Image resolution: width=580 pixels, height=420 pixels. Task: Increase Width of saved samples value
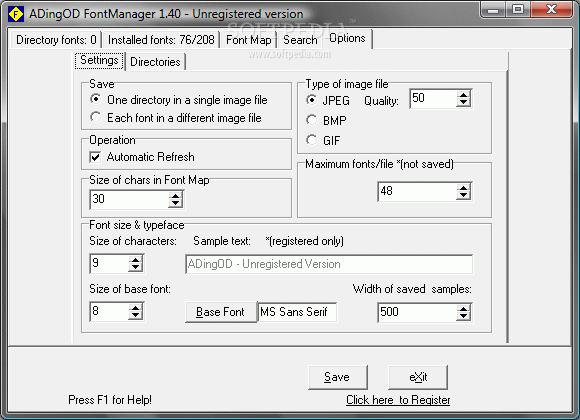click(x=463, y=309)
